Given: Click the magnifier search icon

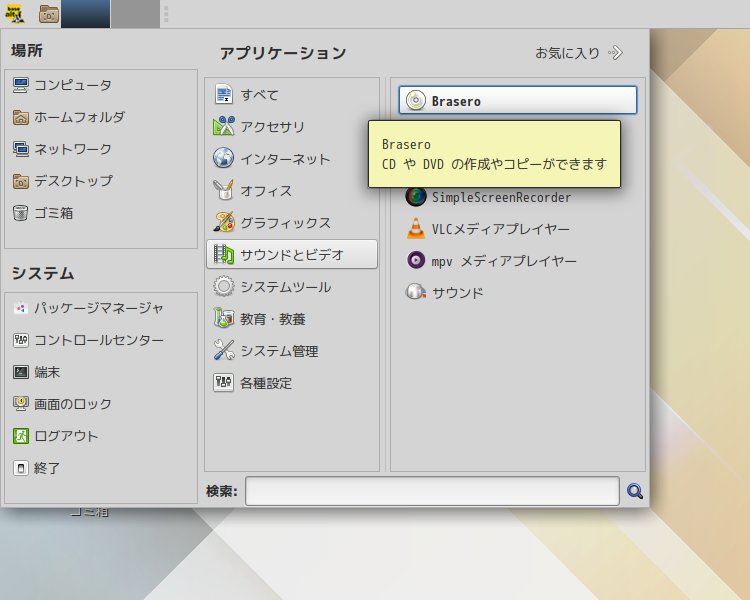Looking at the screenshot, I should [635, 491].
